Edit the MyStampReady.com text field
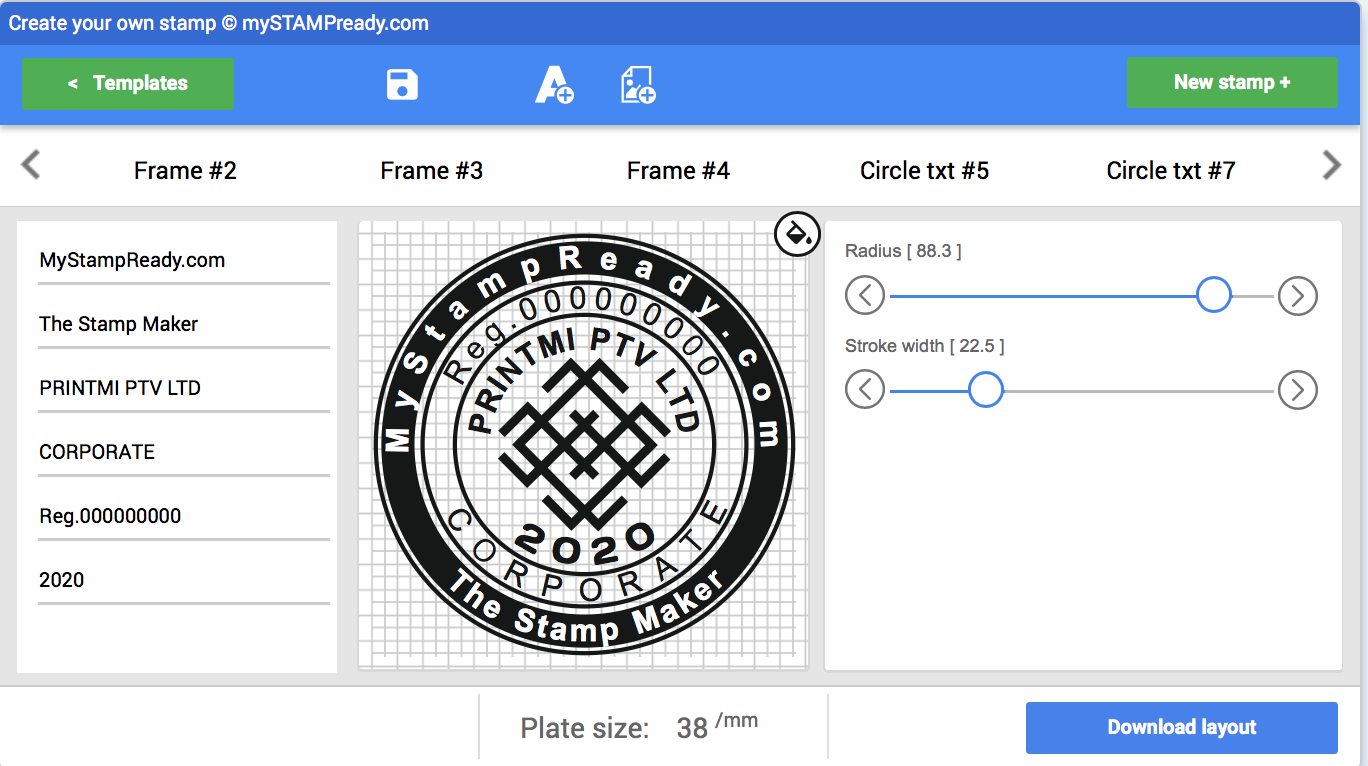Viewport: 1368px width, 766px height. (184, 261)
